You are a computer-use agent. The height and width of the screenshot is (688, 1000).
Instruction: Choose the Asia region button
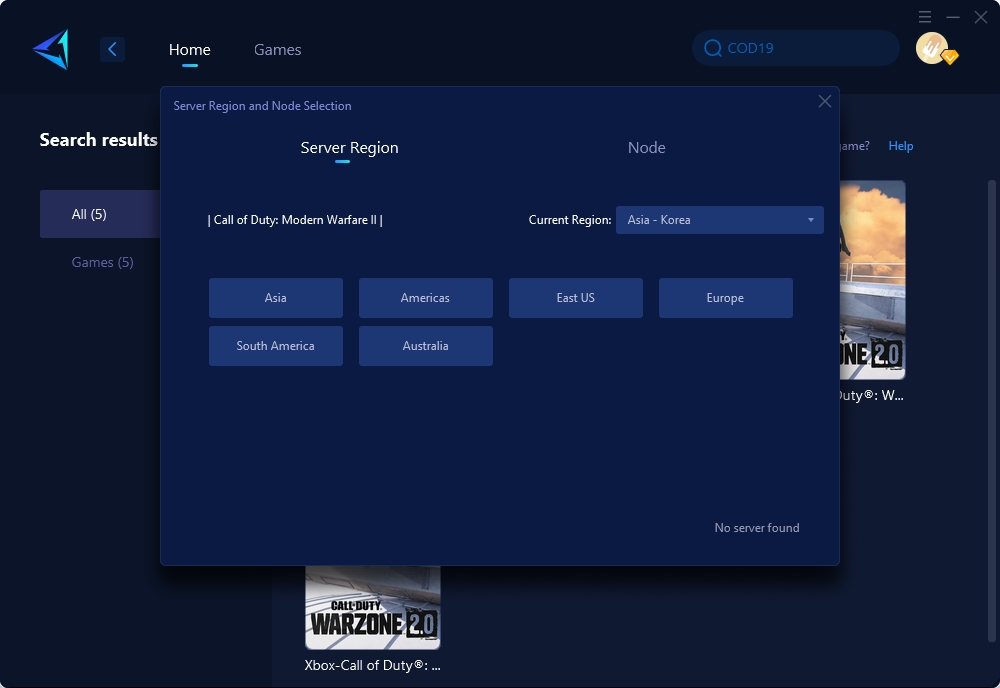[x=276, y=298]
